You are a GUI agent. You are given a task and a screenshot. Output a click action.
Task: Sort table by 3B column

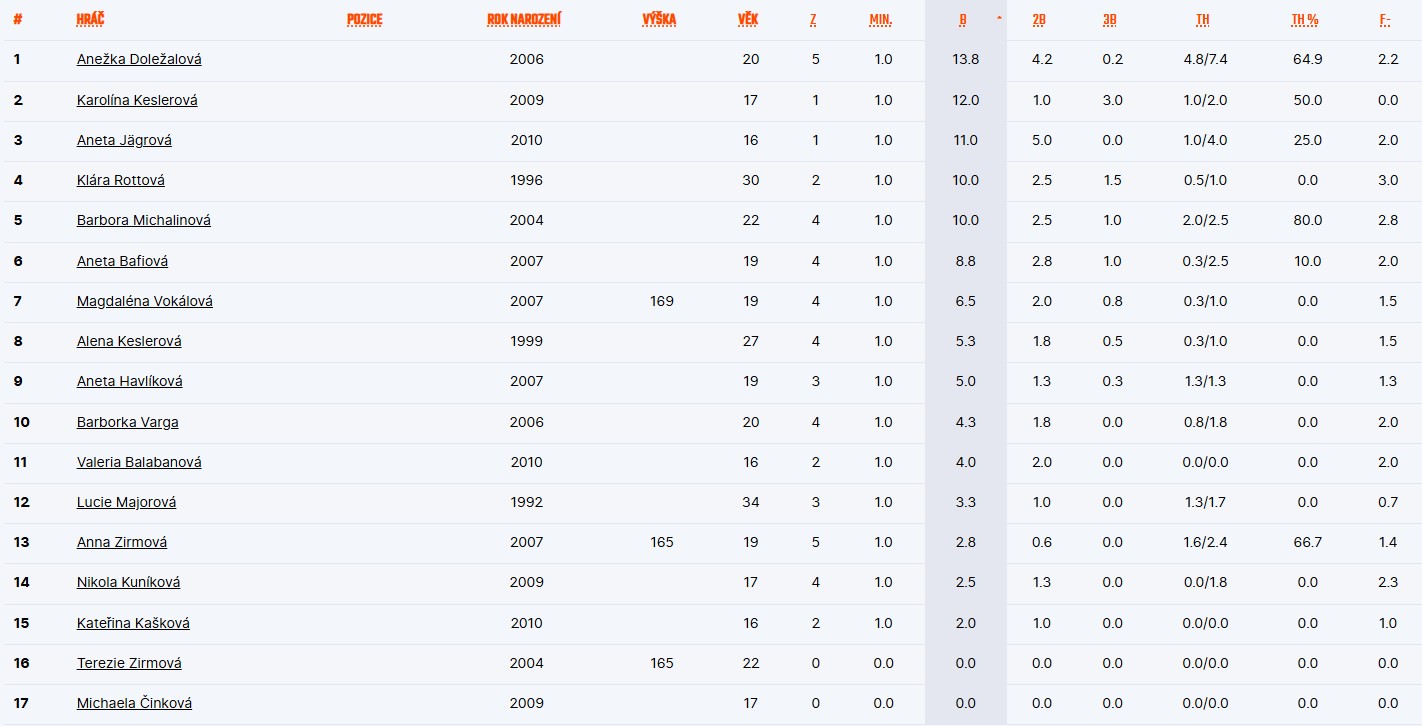1110,20
